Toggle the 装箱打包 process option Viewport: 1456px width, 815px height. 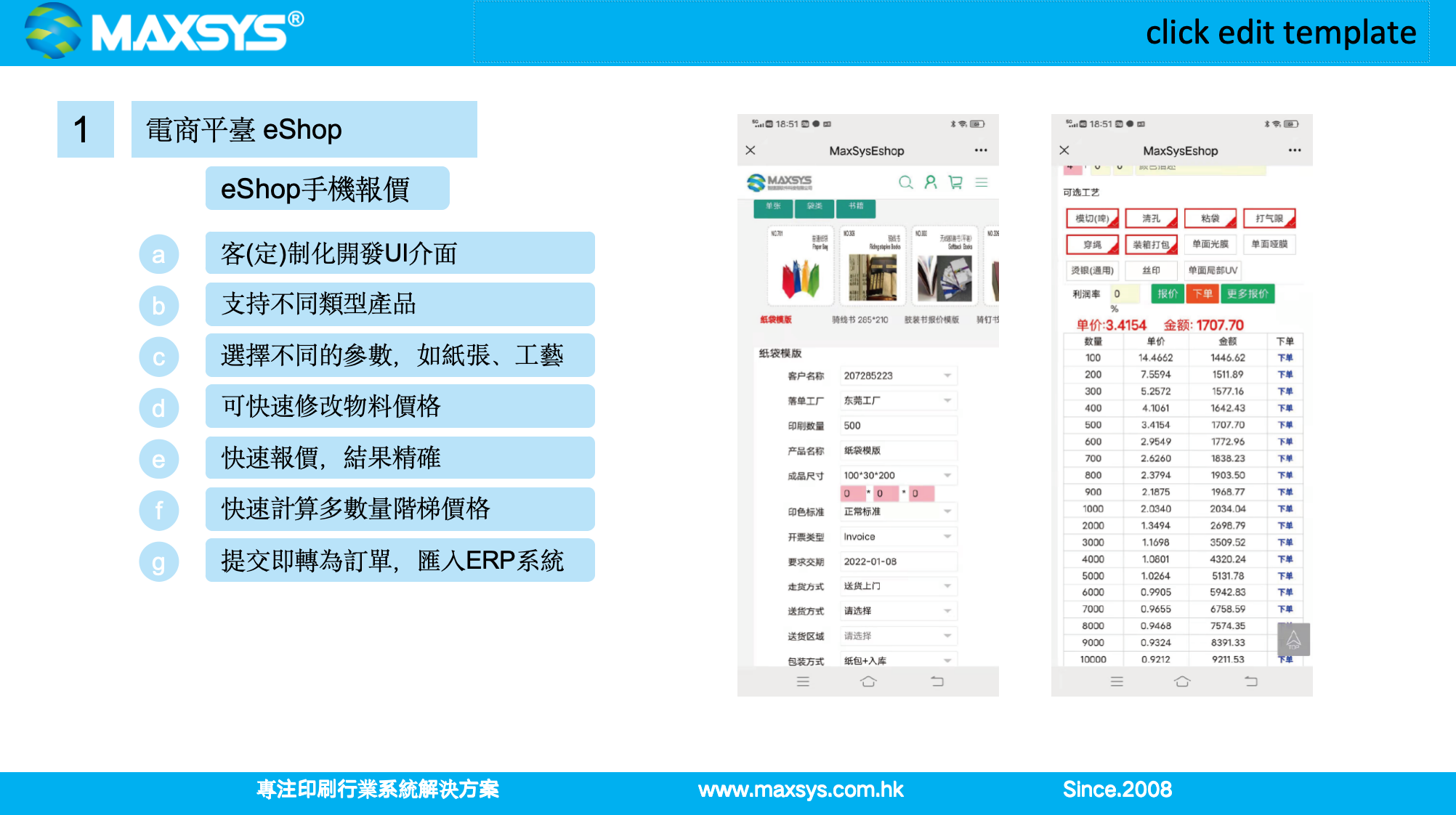point(1151,245)
